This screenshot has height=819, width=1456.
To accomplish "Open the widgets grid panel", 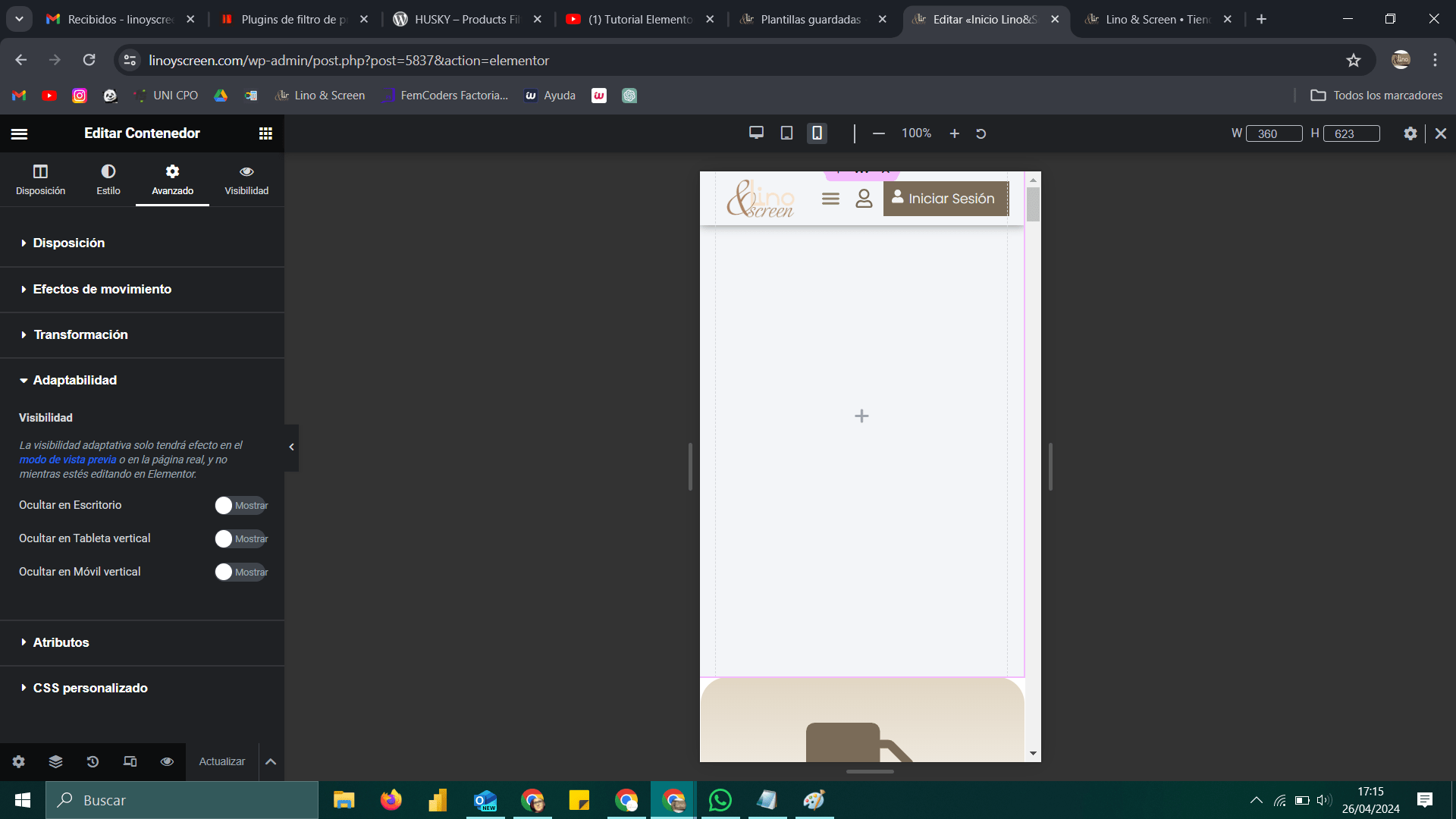I will 265,133.
